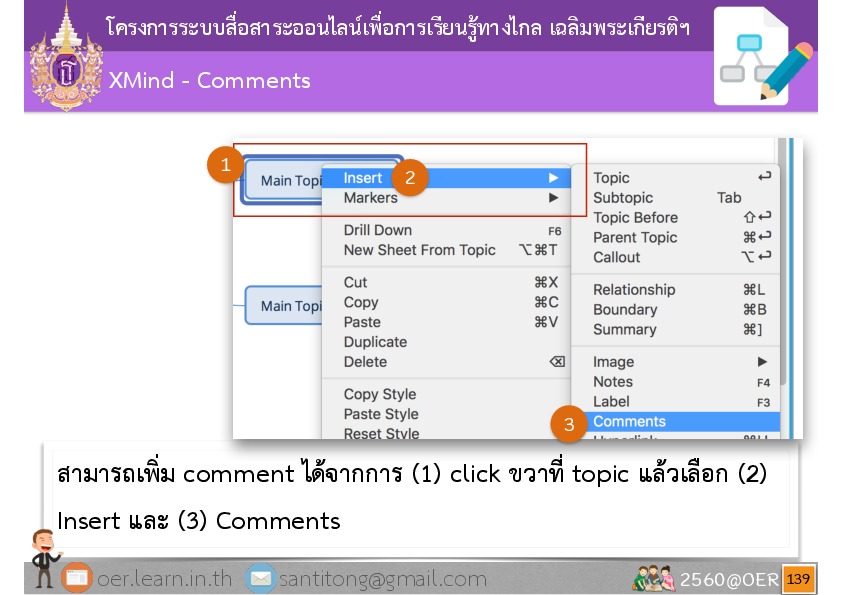Image resolution: width=842 pixels, height=595 pixels.
Task: Choose Comments from the Insert submenu
Action: pyautogui.click(x=629, y=422)
